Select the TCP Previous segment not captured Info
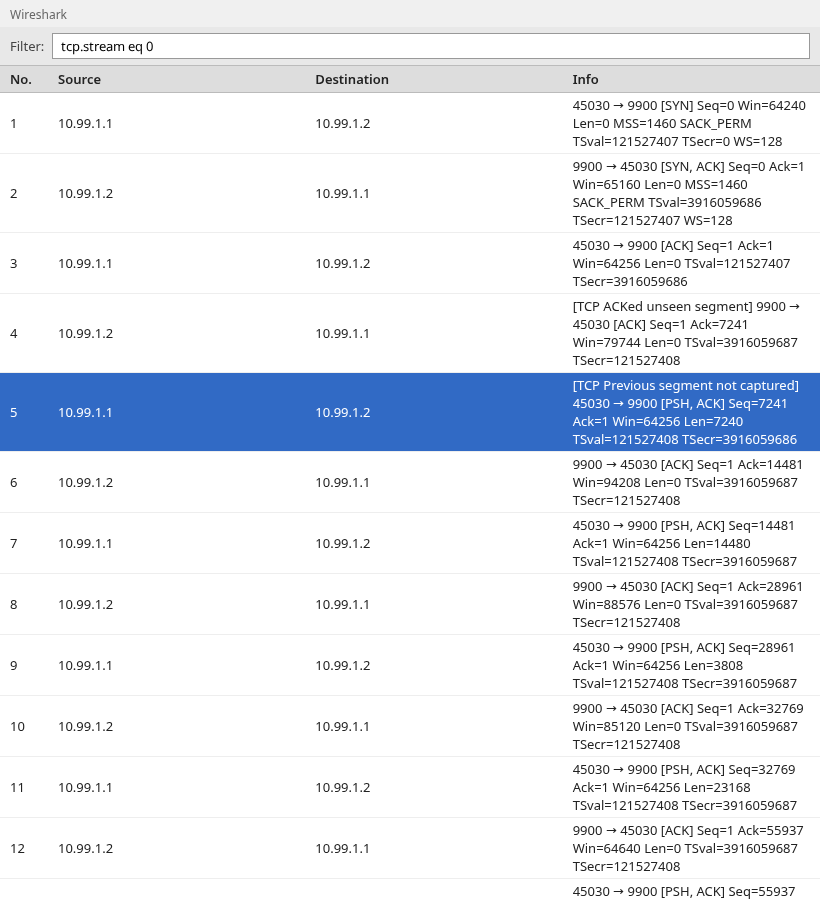The height and width of the screenshot is (900, 820). click(x=686, y=412)
